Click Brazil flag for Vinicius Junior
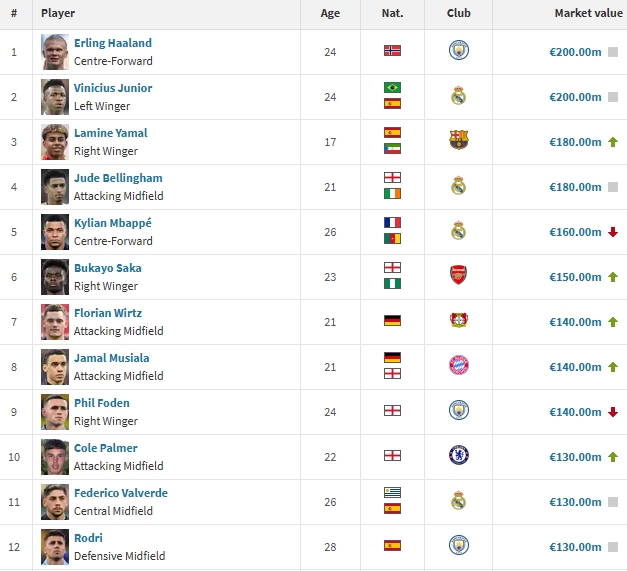The image size is (627, 571). pyautogui.click(x=392, y=88)
